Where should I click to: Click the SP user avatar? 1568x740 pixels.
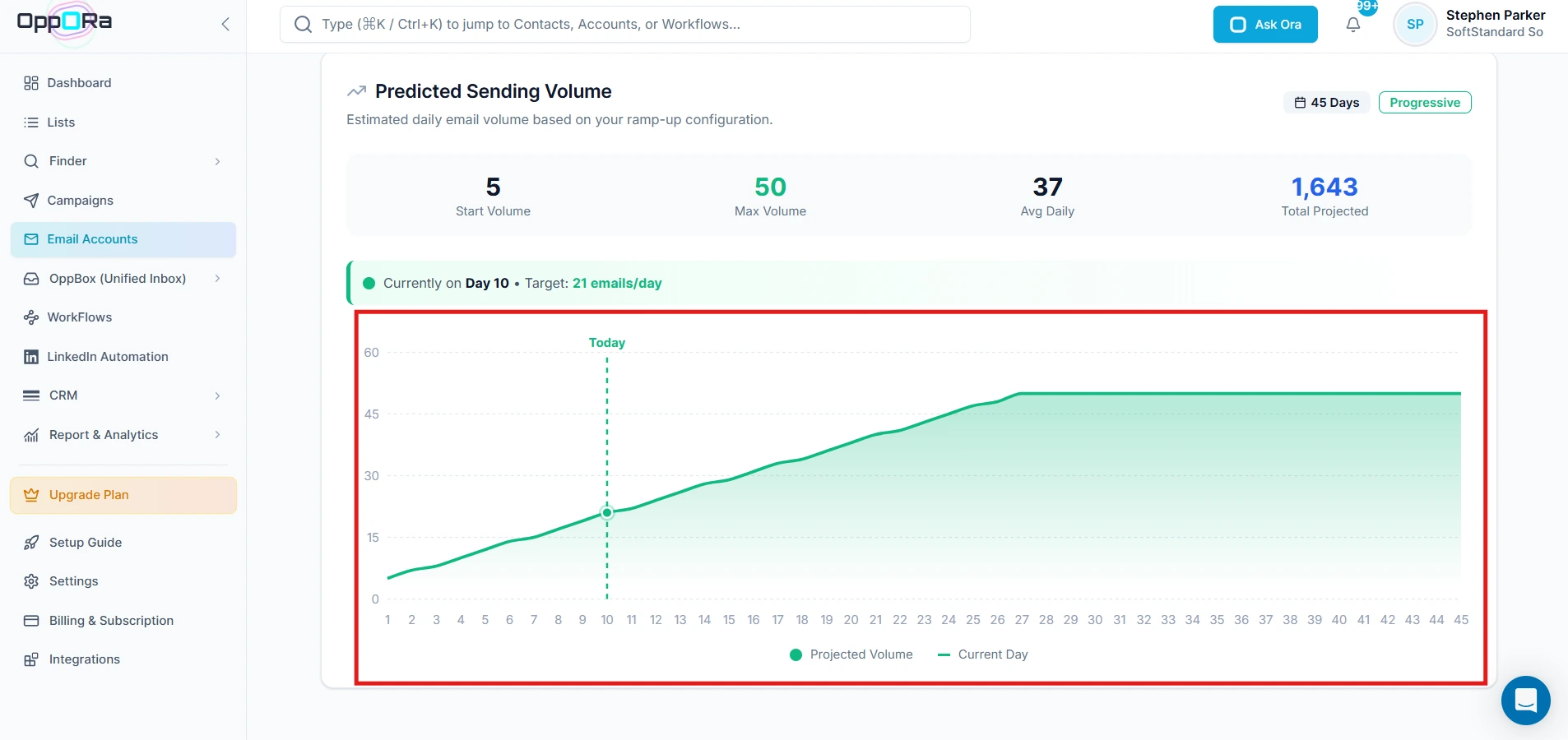[x=1415, y=25]
